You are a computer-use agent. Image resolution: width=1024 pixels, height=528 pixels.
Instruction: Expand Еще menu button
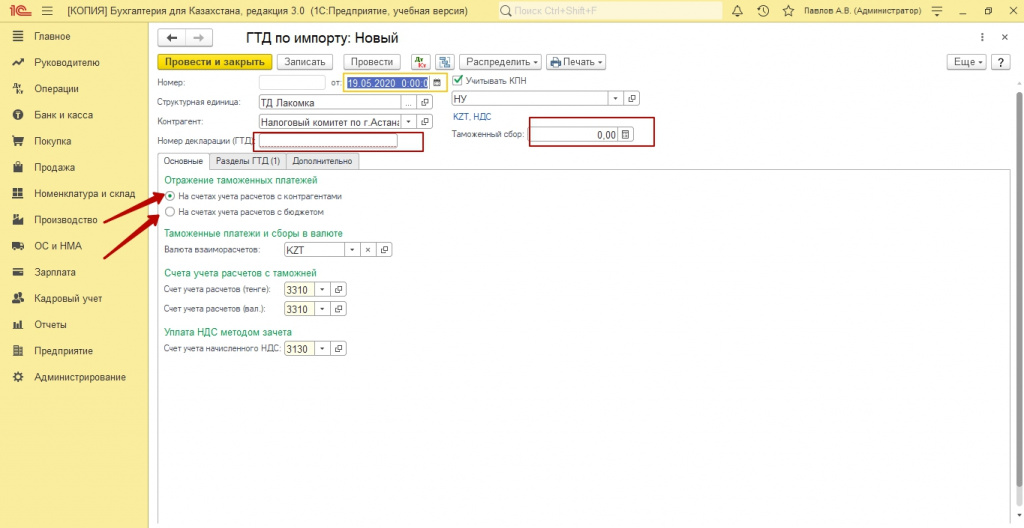(x=968, y=62)
